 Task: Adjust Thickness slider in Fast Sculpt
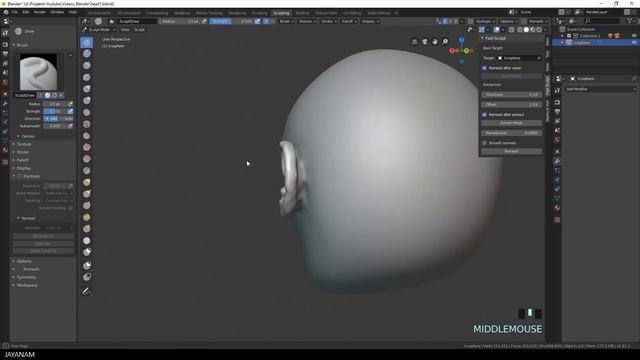pyautogui.click(x=511, y=95)
